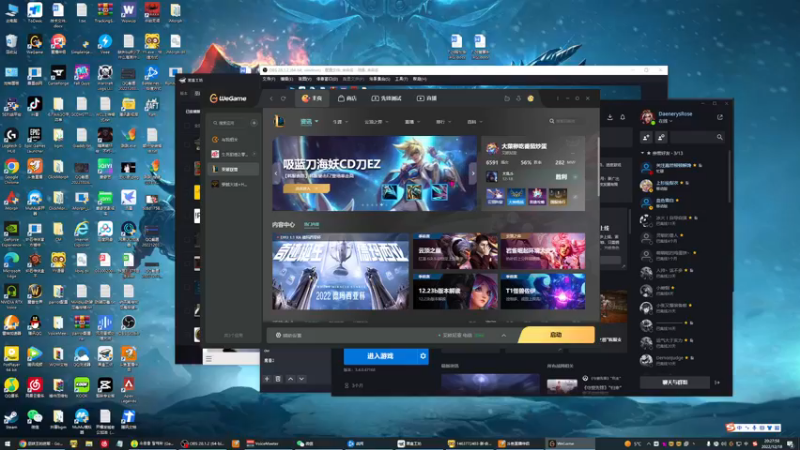This screenshot has width=800, height=450.
Task: Click the notification bell icon left of friends panel
Action: [x=622, y=117]
